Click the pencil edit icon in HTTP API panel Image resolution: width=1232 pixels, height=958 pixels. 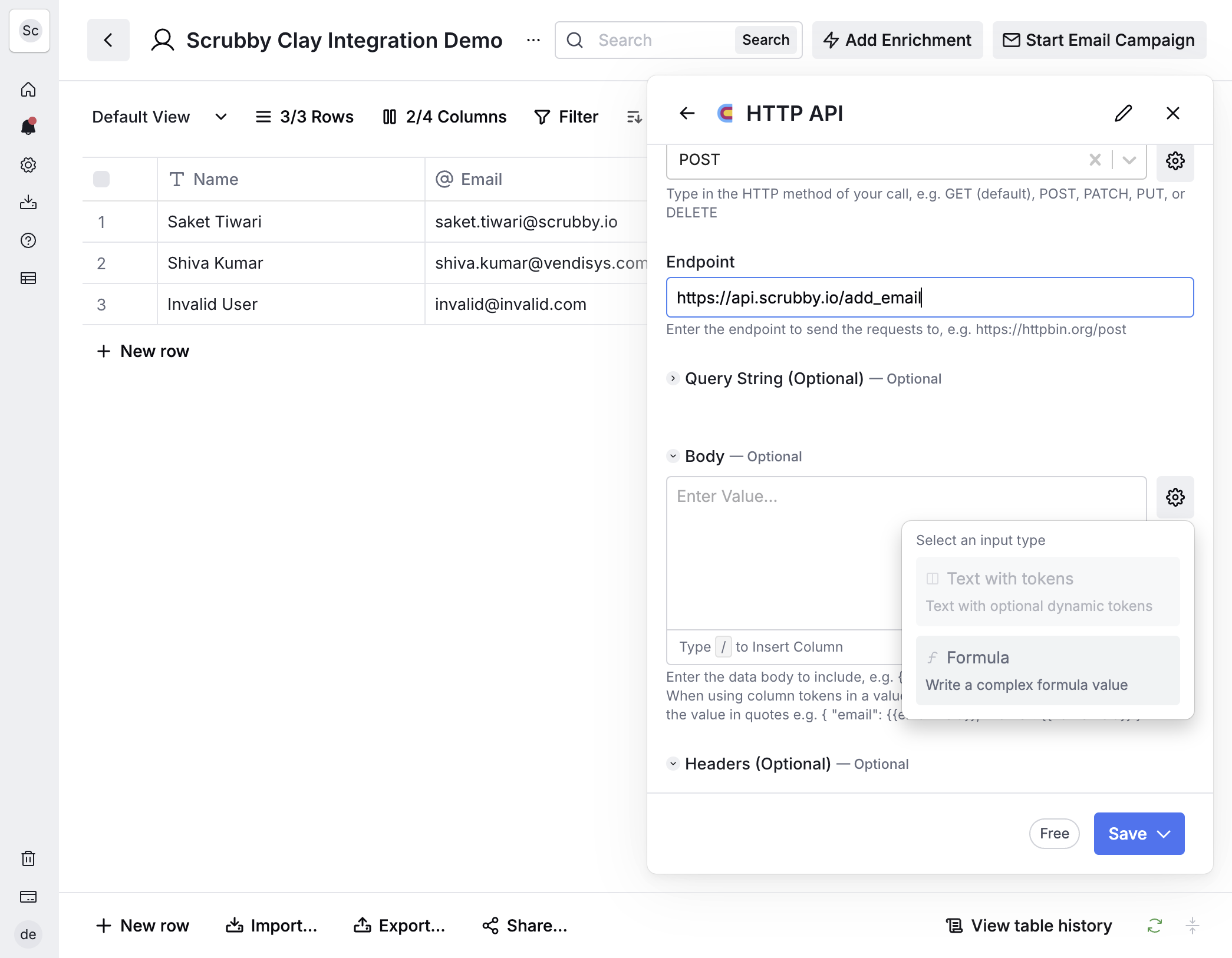pyautogui.click(x=1124, y=113)
